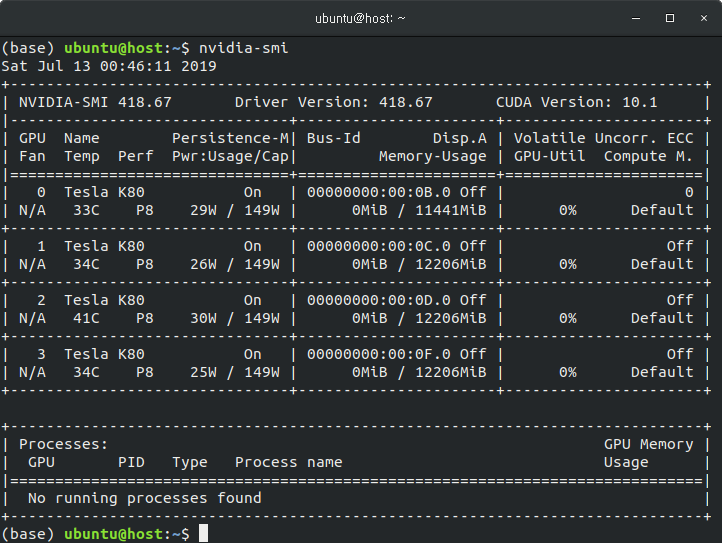Close the ubuntu@host terminal window
722x543 pixels.
704,18
